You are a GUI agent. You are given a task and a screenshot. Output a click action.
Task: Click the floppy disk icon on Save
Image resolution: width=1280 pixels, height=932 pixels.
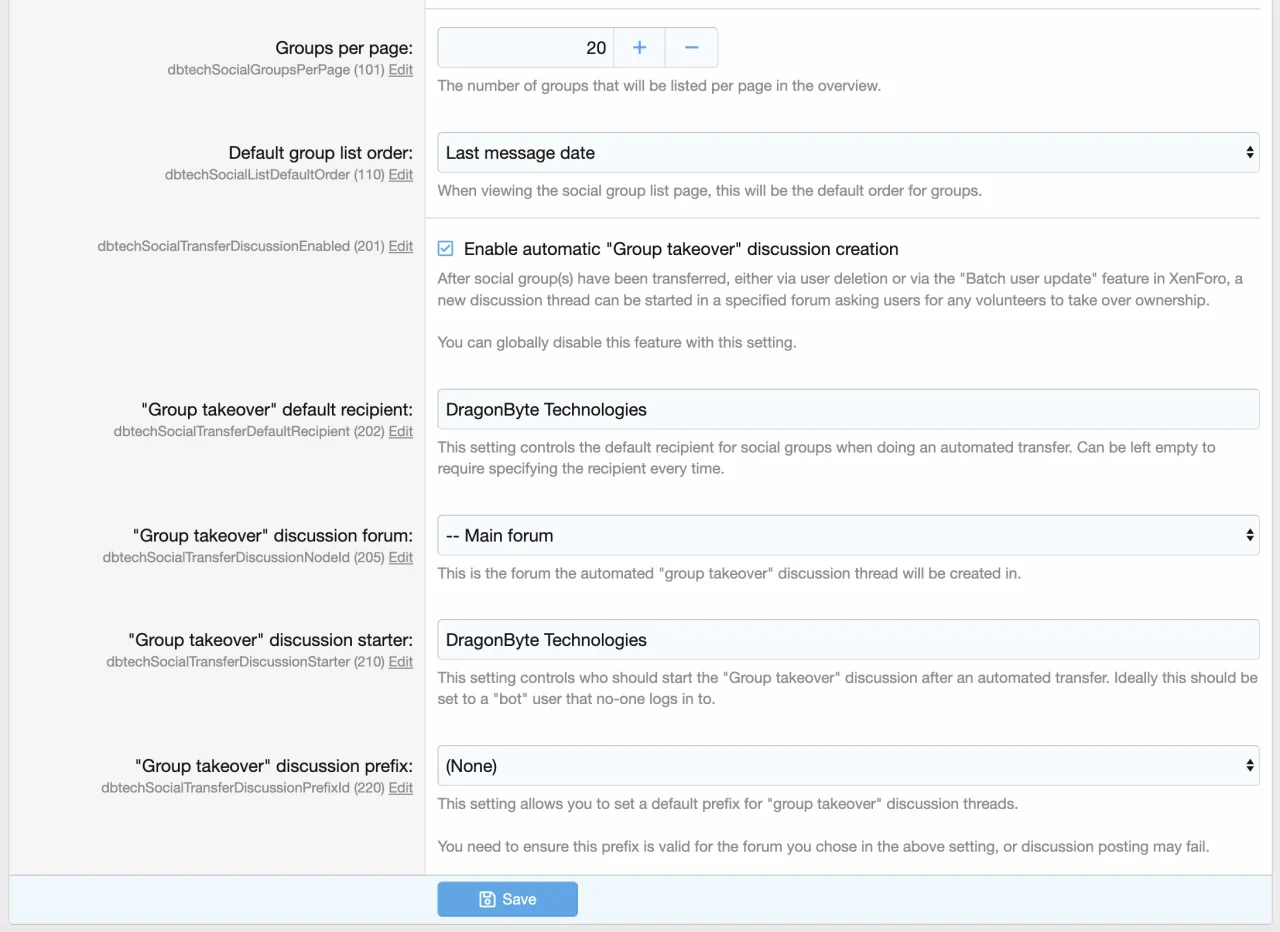point(487,899)
